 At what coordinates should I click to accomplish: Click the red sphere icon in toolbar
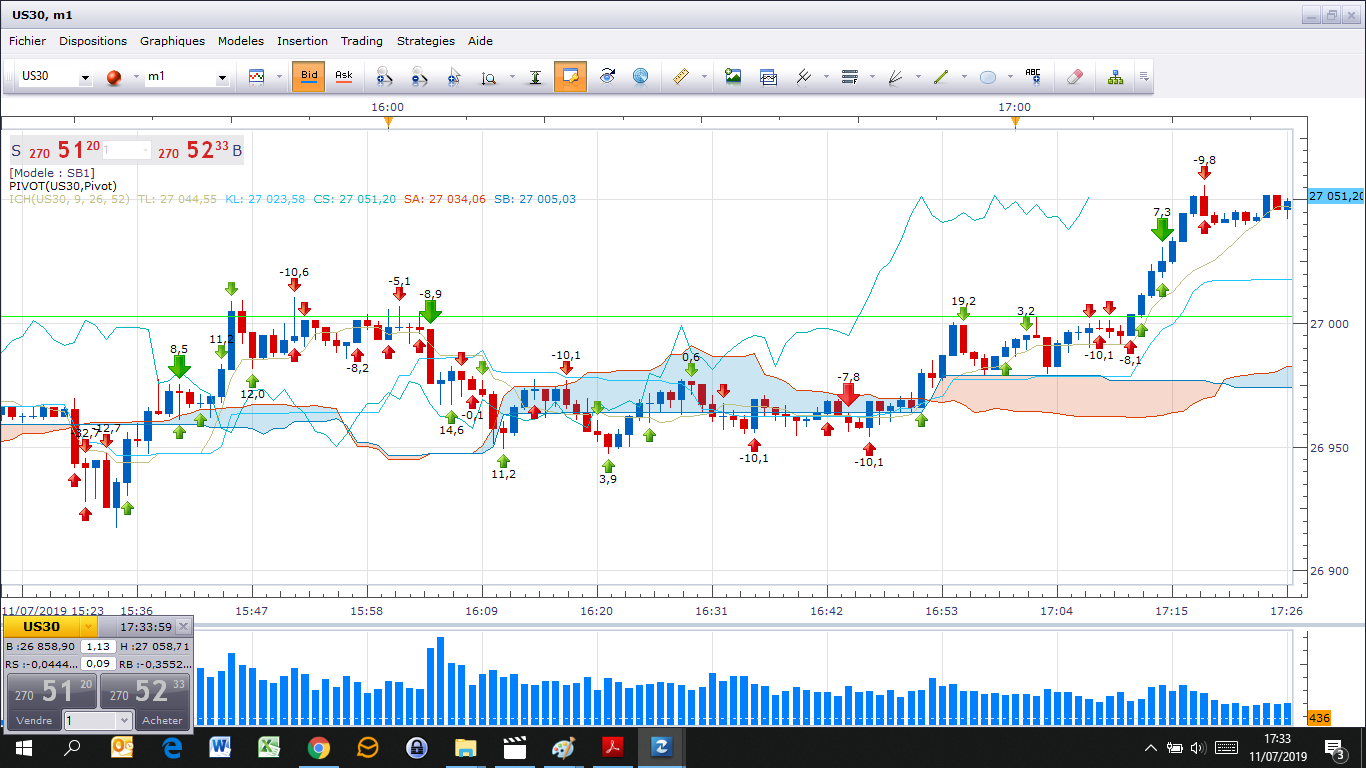(x=113, y=77)
